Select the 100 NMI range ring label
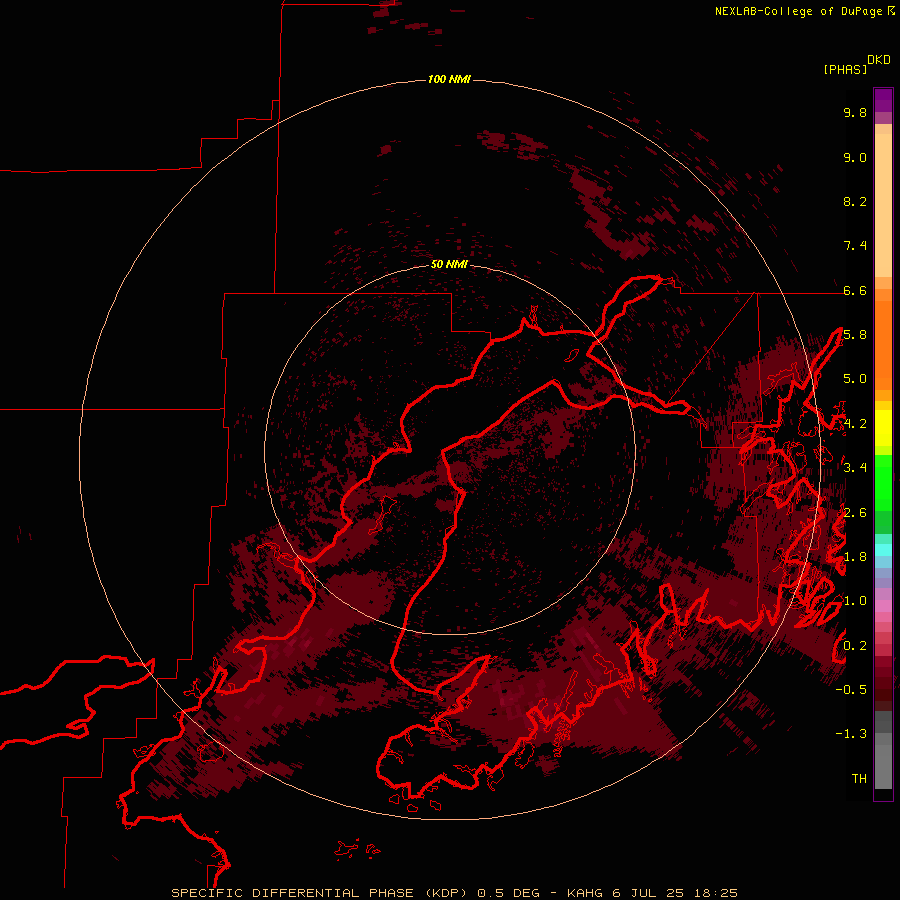The width and height of the screenshot is (900, 900). (x=449, y=79)
